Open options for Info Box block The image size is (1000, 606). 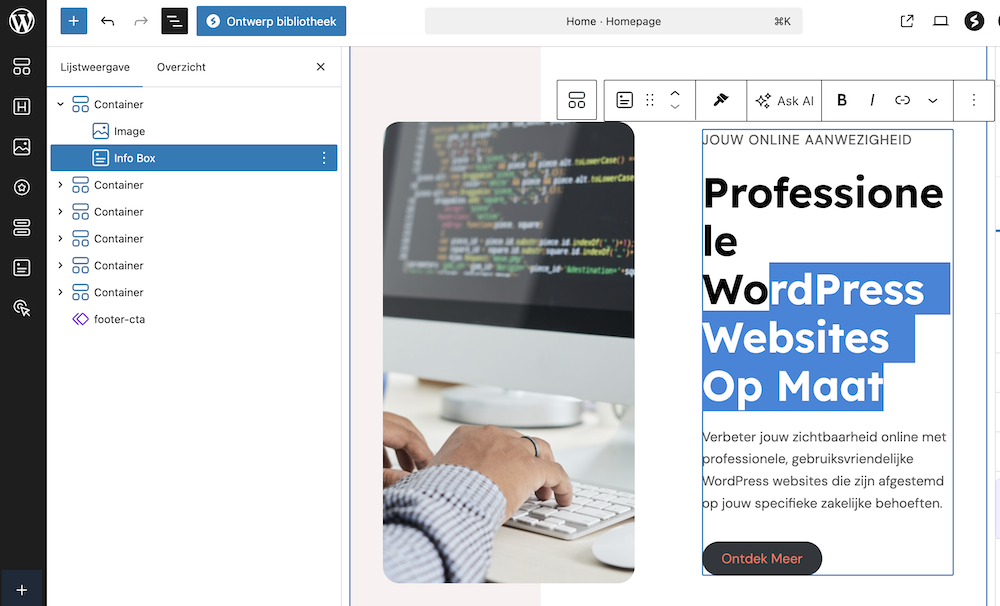tap(323, 158)
